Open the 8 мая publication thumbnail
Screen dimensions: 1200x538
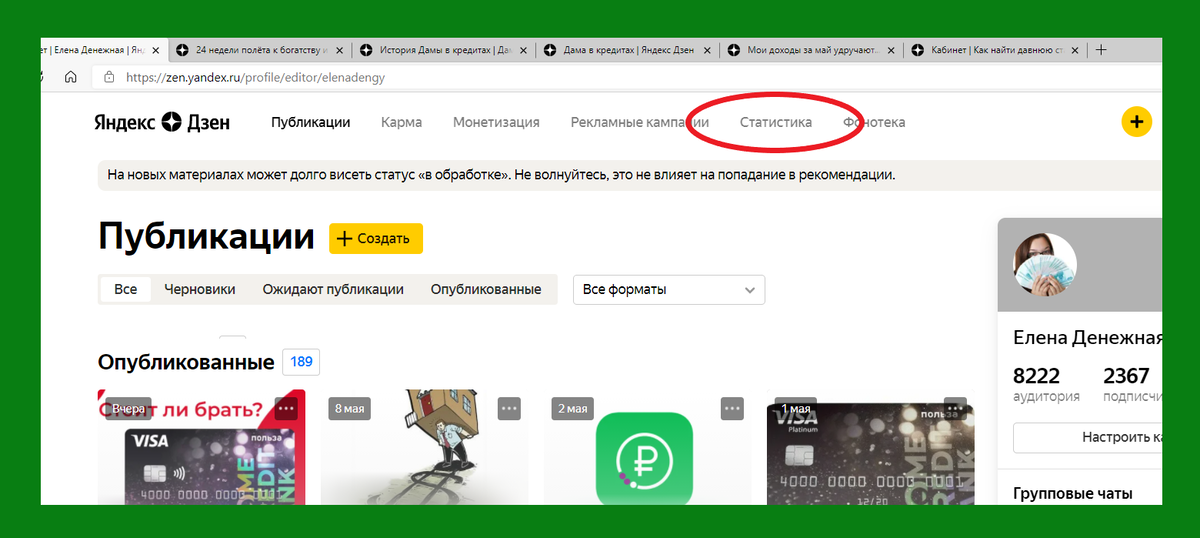coord(424,447)
